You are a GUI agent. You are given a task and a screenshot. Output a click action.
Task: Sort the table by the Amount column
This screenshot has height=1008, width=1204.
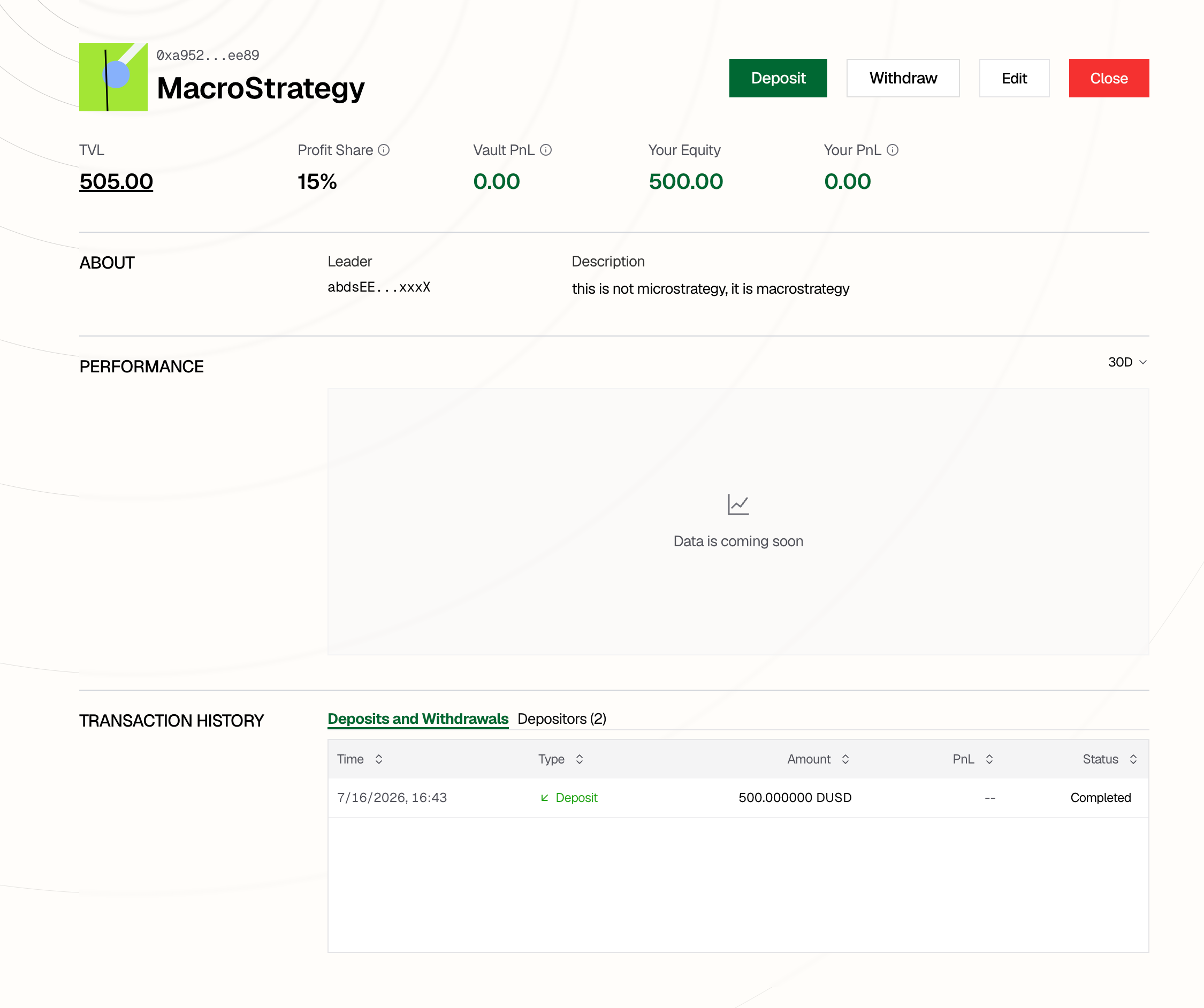tap(845, 759)
